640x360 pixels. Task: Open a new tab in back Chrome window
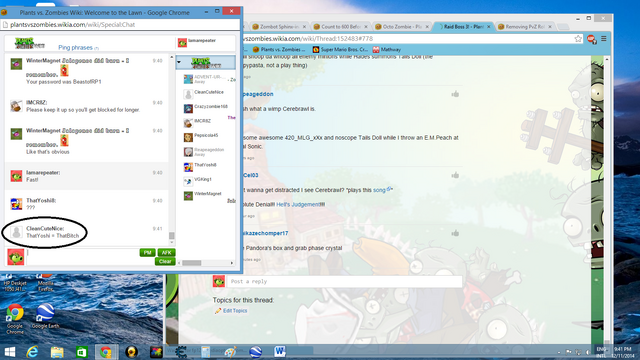pyautogui.click(x=563, y=27)
